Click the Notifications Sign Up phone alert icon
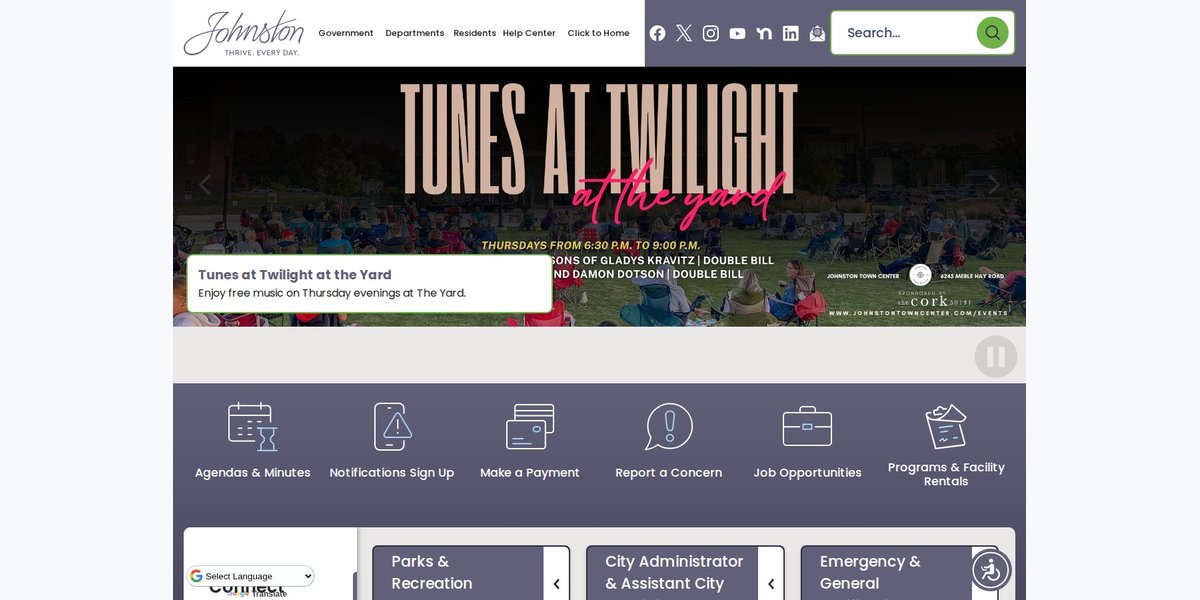1200x600 pixels. (x=392, y=427)
